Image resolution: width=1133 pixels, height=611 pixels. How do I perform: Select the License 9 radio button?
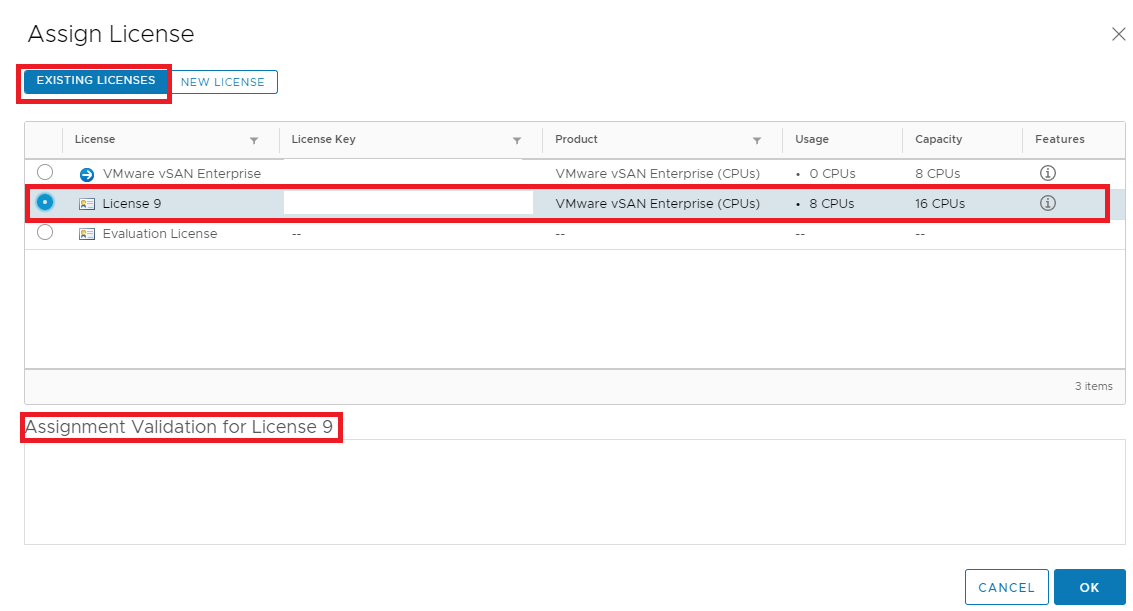point(45,202)
